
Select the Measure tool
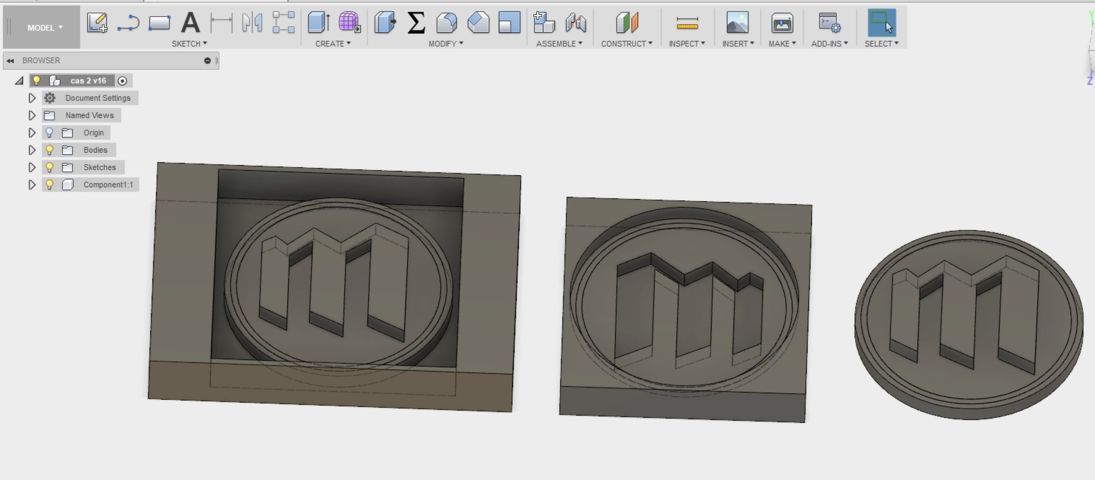point(687,24)
